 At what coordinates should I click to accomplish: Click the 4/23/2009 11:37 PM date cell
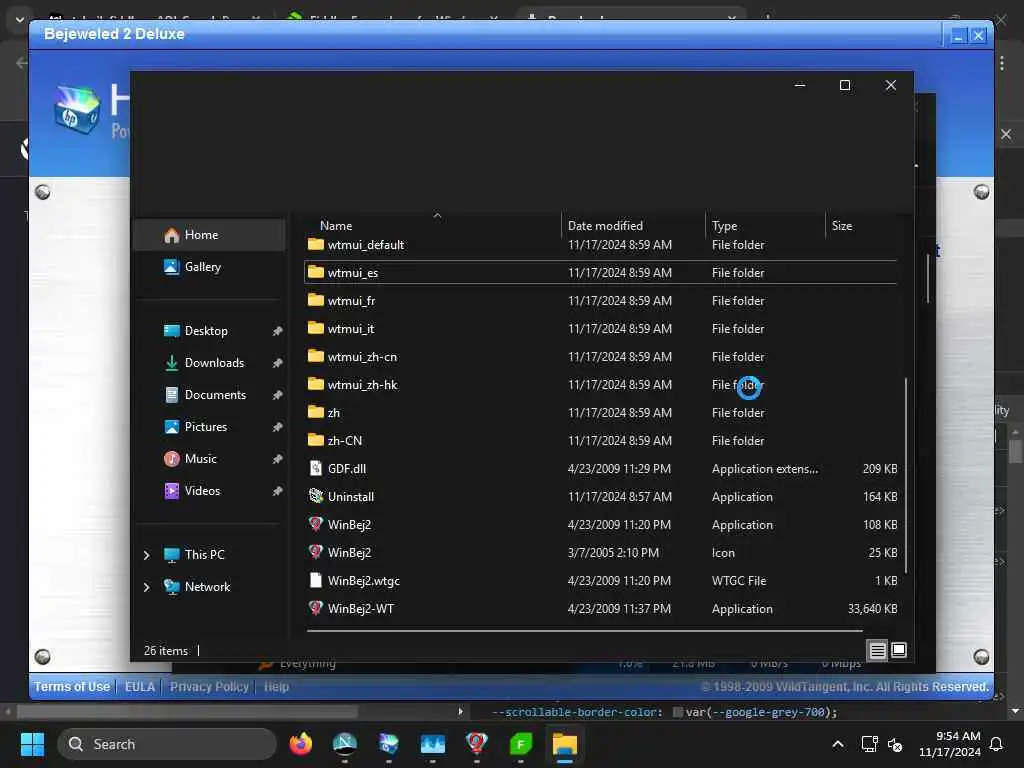[x=619, y=609]
